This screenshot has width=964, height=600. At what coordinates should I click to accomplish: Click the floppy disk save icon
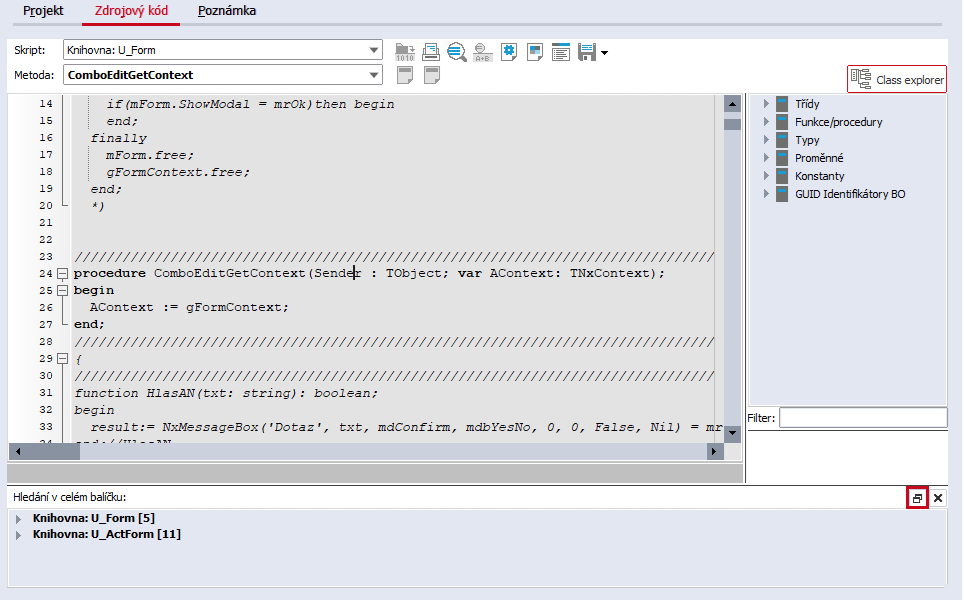click(587, 52)
